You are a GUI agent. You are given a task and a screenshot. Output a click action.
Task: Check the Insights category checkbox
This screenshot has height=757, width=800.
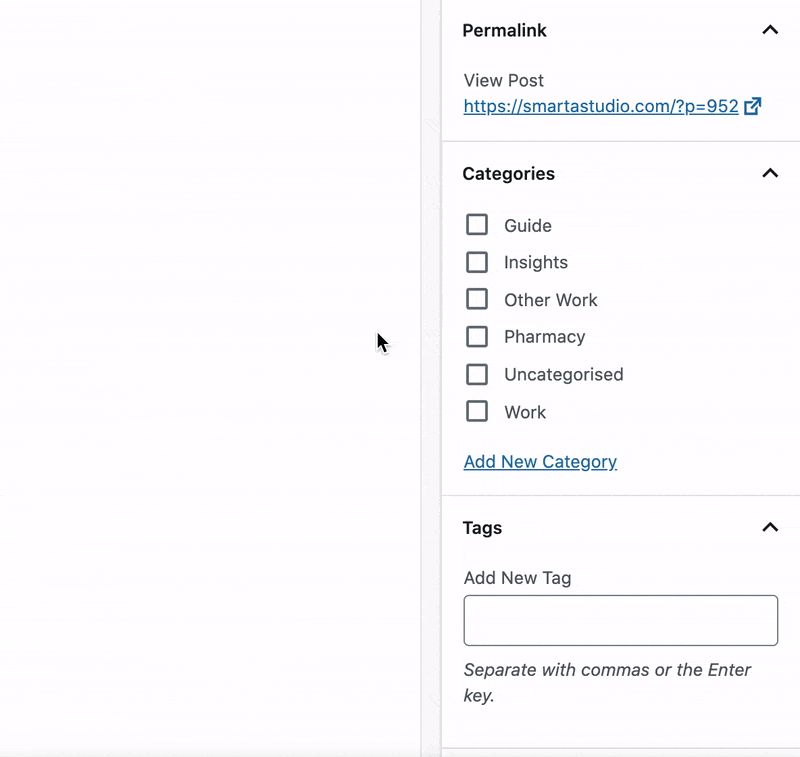tap(477, 262)
